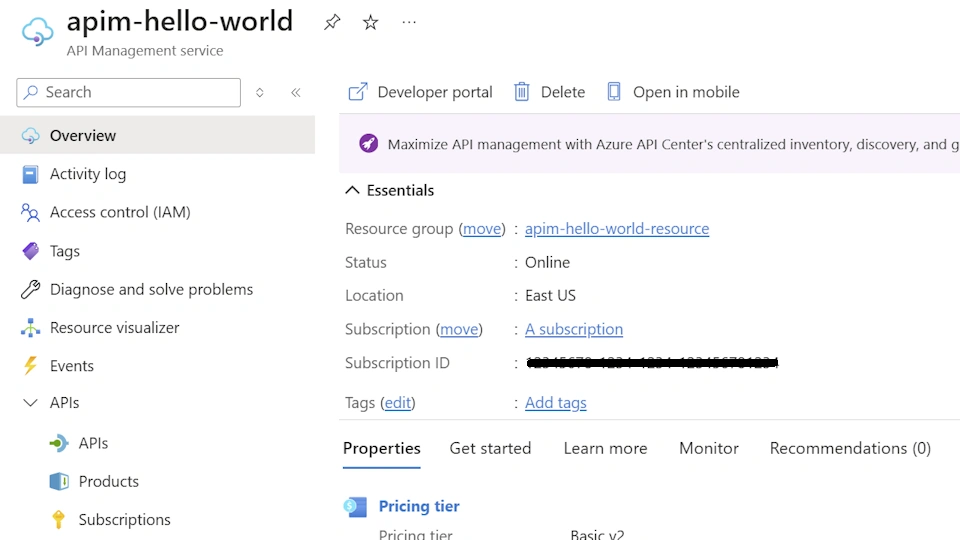
Task: Click the search magnifier icon
Action: click(x=31, y=92)
